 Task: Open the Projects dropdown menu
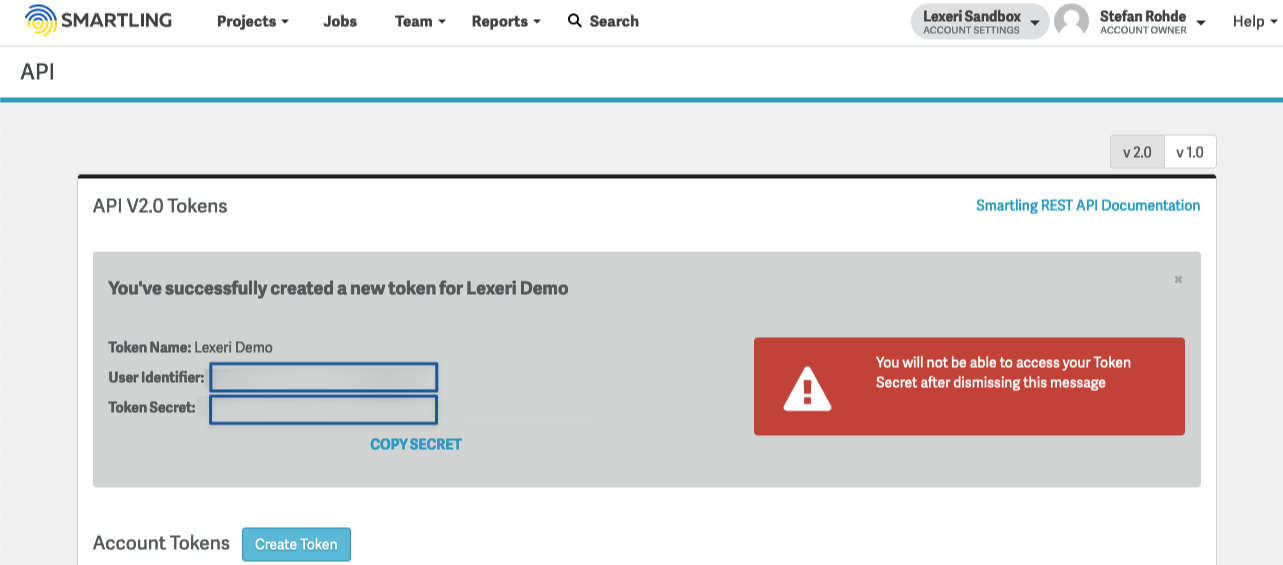252,21
